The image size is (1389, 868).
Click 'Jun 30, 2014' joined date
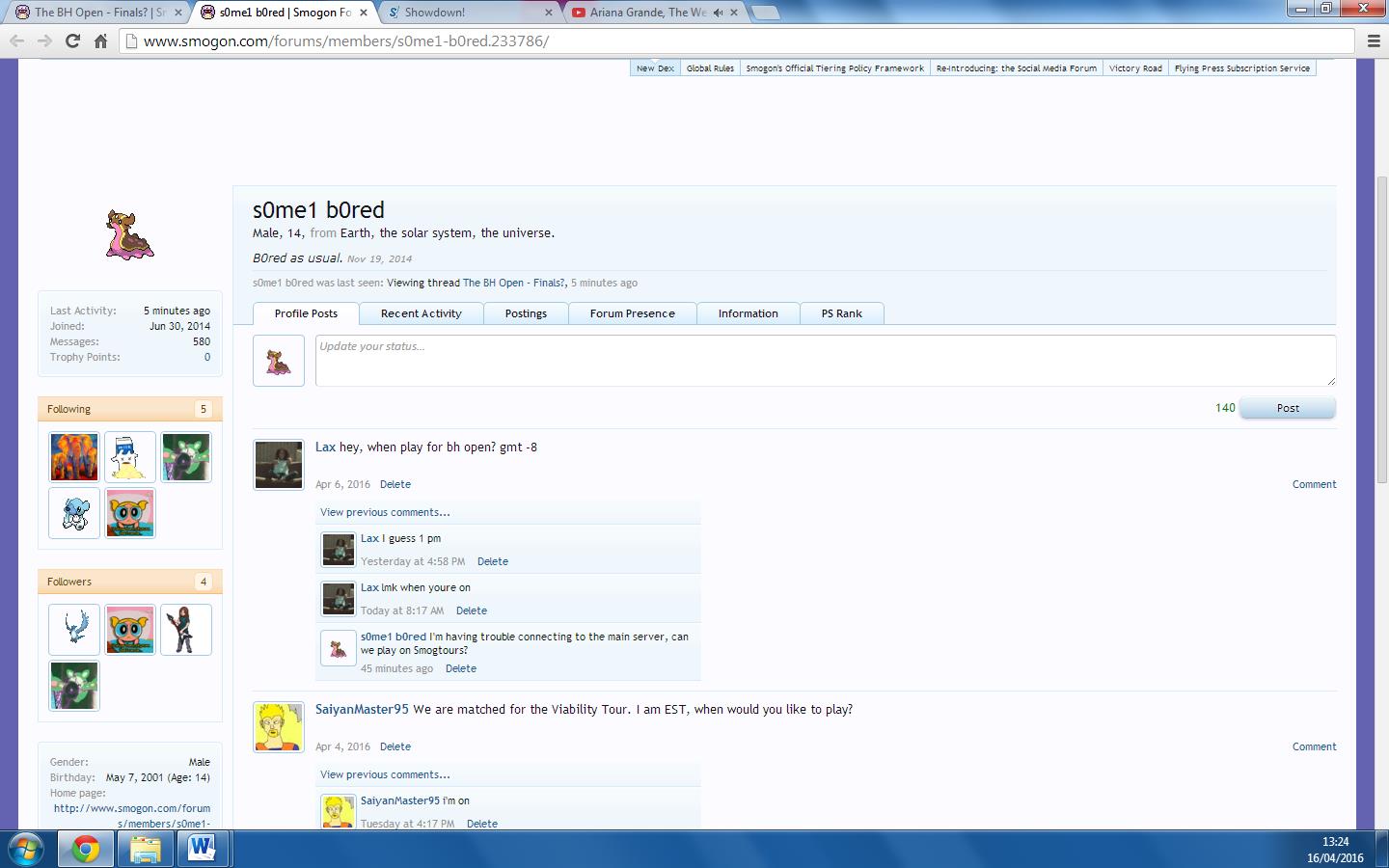click(179, 326)
